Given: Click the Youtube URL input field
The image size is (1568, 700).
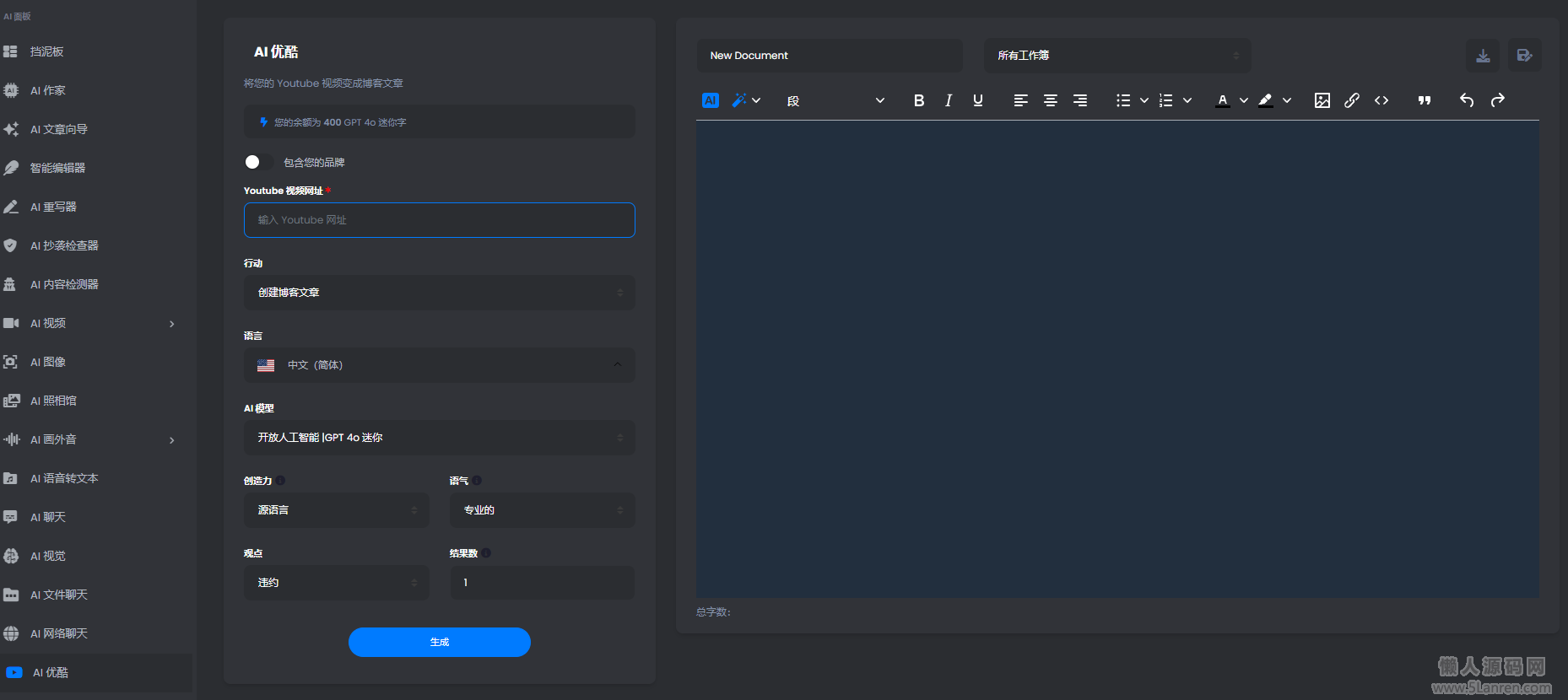Looking at the screenshot, I should [439, 220].
